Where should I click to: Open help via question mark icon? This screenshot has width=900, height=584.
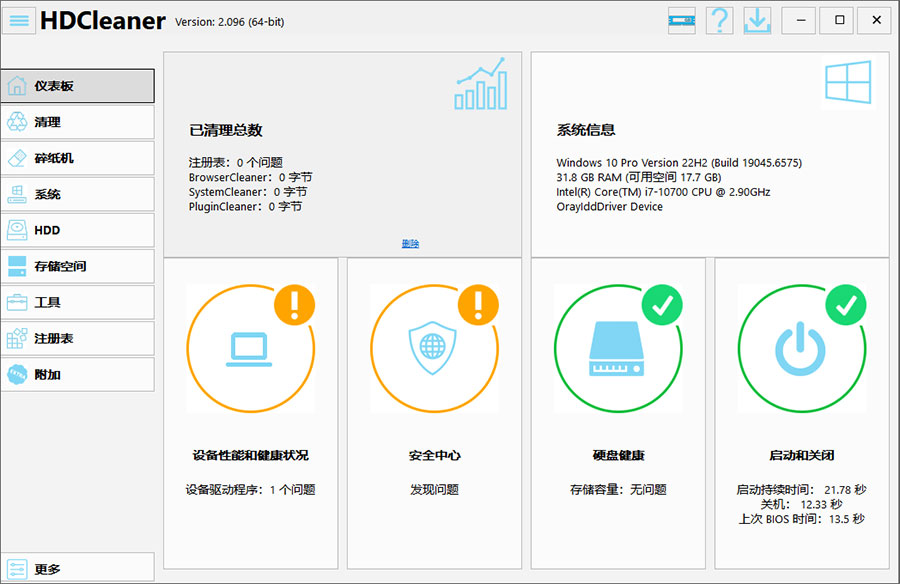point(719,21)
